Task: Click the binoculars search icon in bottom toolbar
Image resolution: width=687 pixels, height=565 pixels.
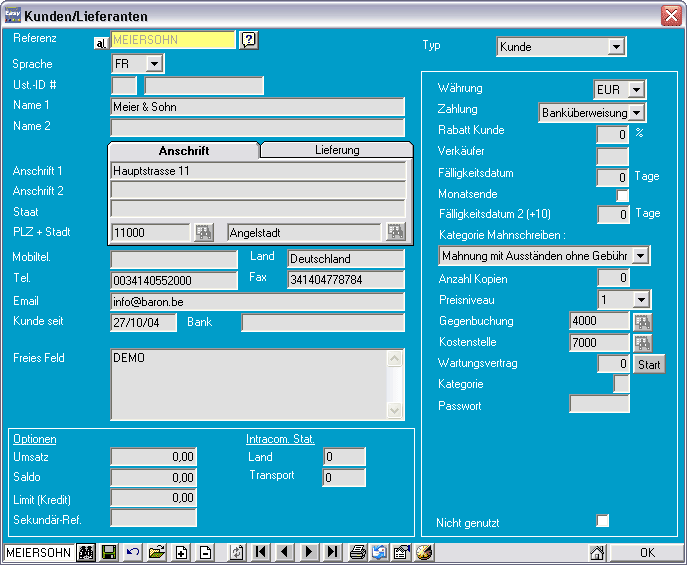Action: (86, 552)
